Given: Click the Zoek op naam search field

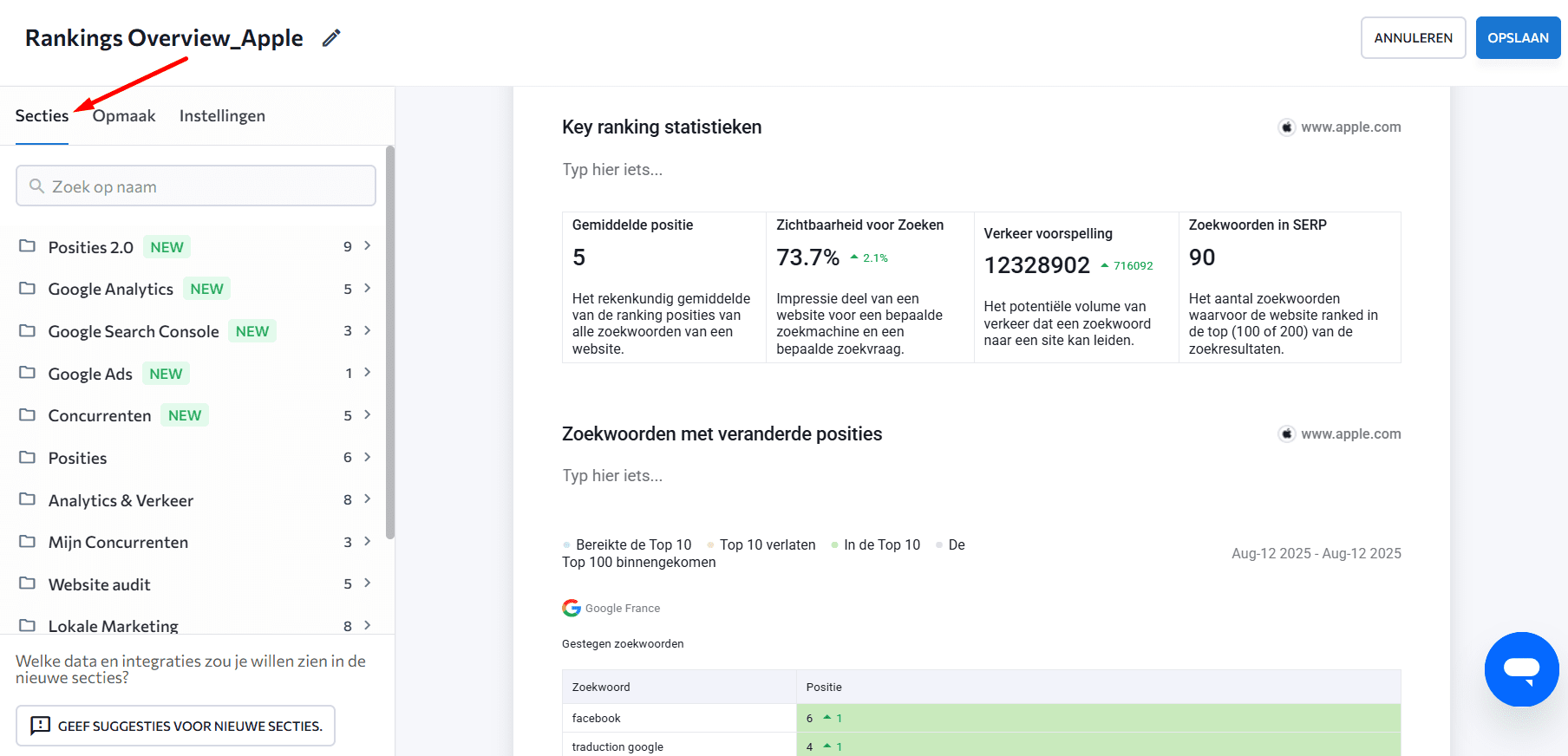Looking at the screenshot, I should [196, 186].
